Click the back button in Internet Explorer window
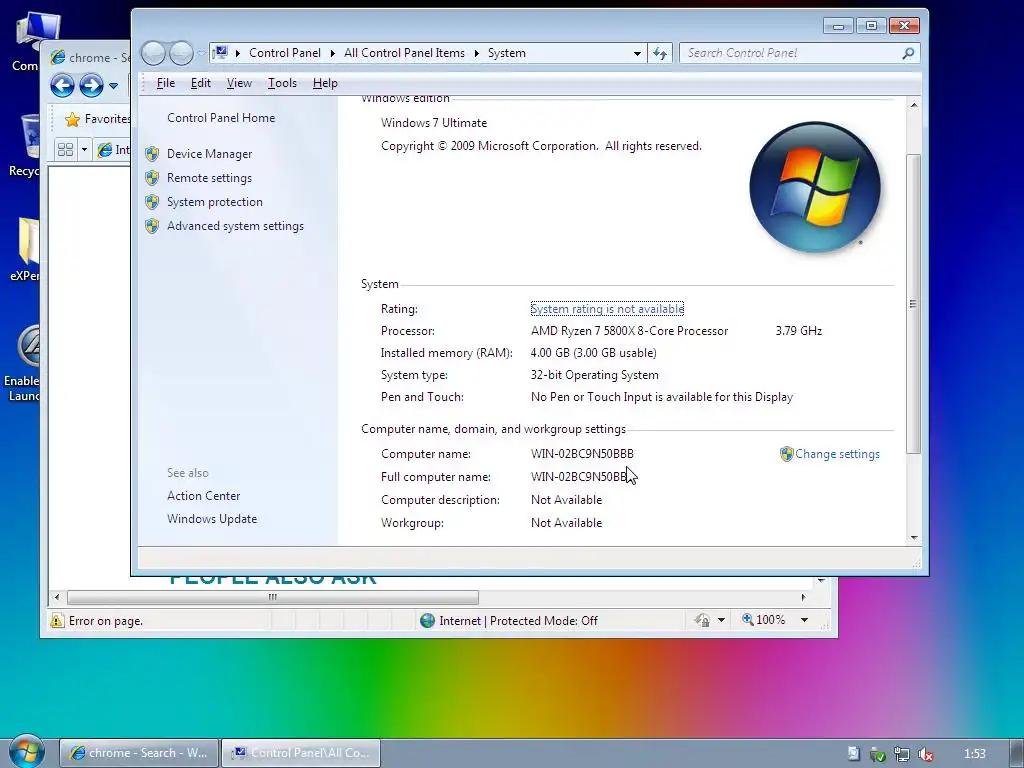This screenshot has width=1024, height=768. pos(63,86)
